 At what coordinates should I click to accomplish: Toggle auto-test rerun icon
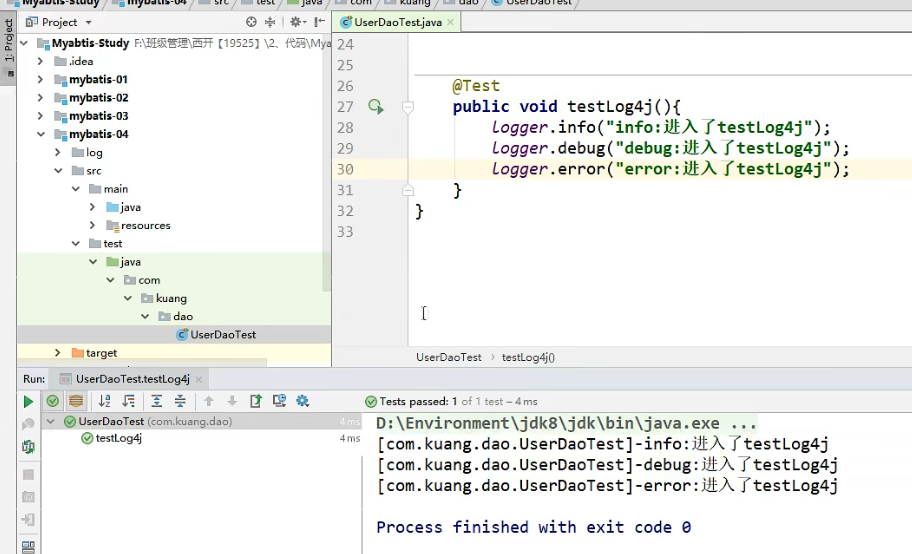pos(28,446)
